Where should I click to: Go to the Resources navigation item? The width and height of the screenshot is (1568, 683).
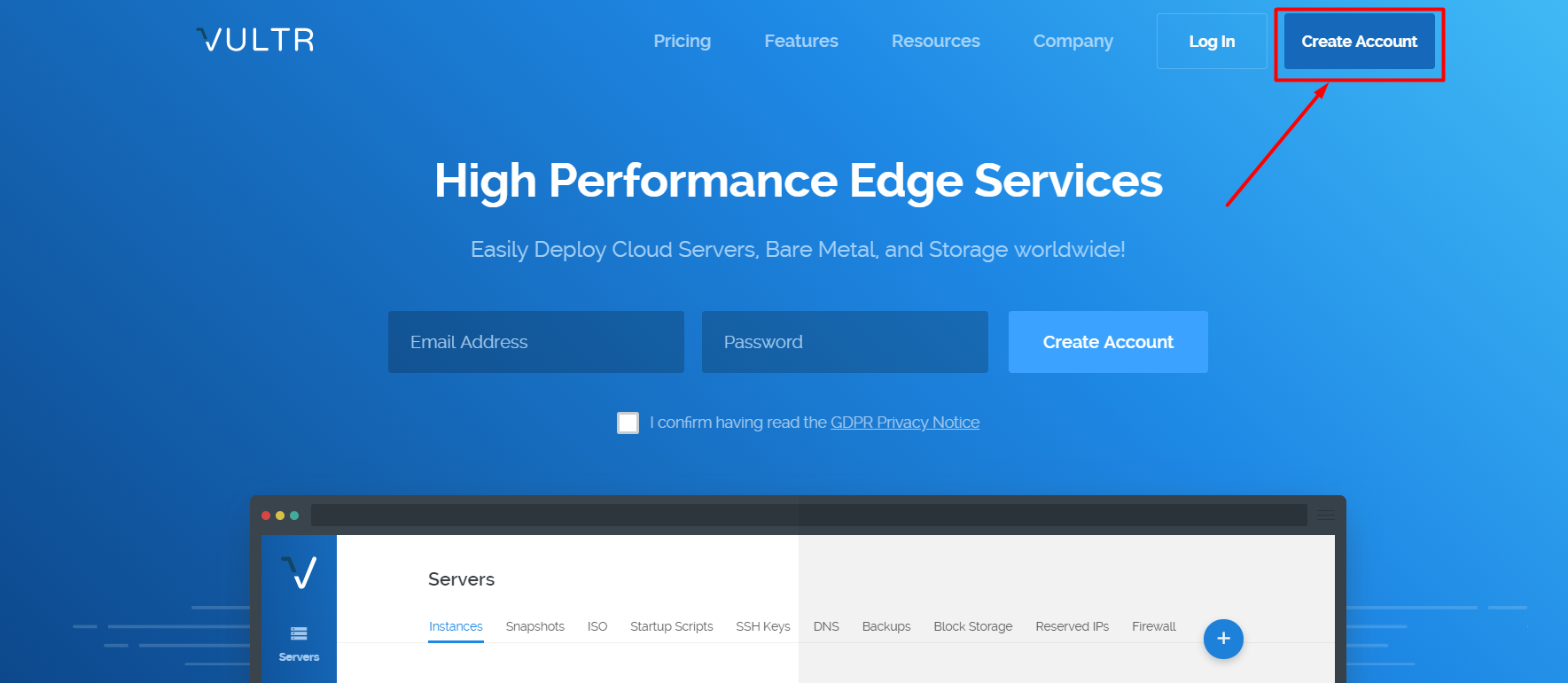(x=936, y=41)
